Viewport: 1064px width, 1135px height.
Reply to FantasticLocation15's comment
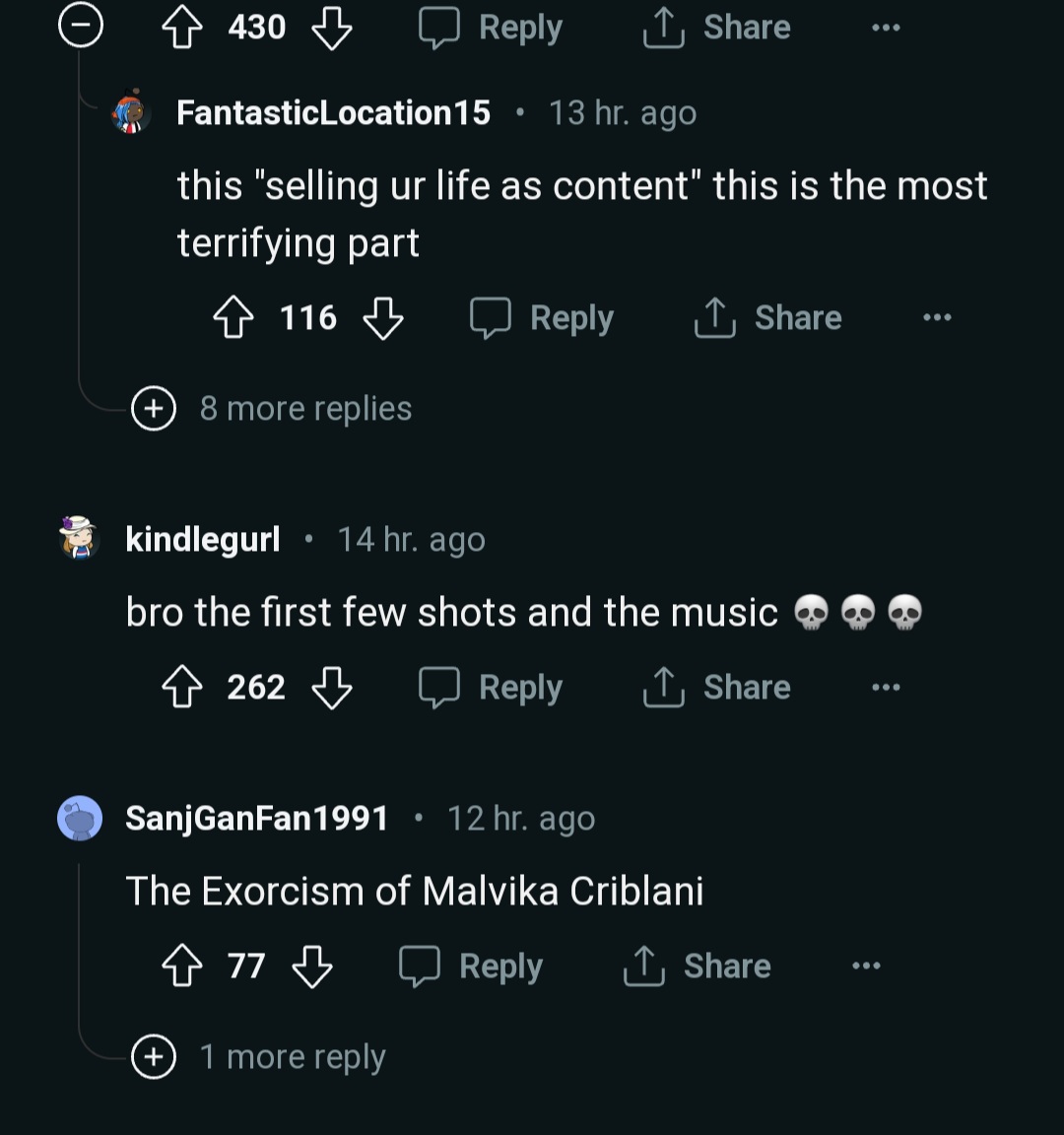pyautogui.click(x=542, y=318)
